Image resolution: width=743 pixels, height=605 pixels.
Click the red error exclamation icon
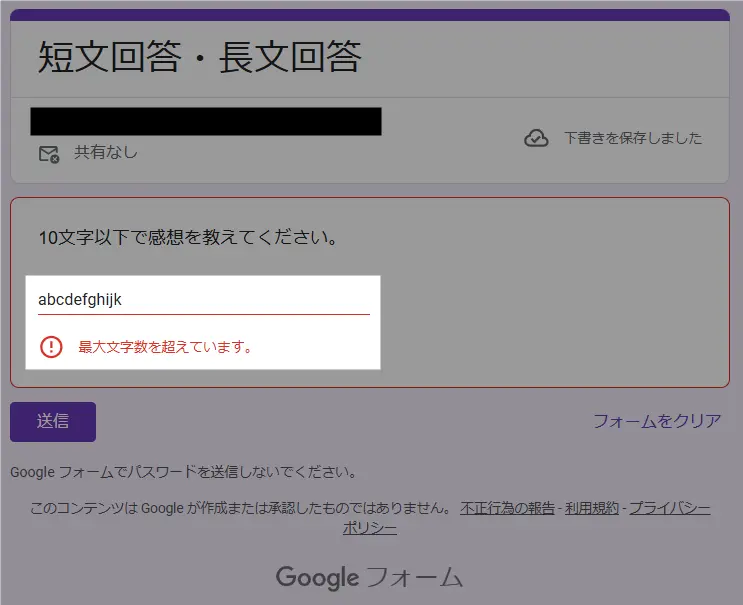pos(51,347)
